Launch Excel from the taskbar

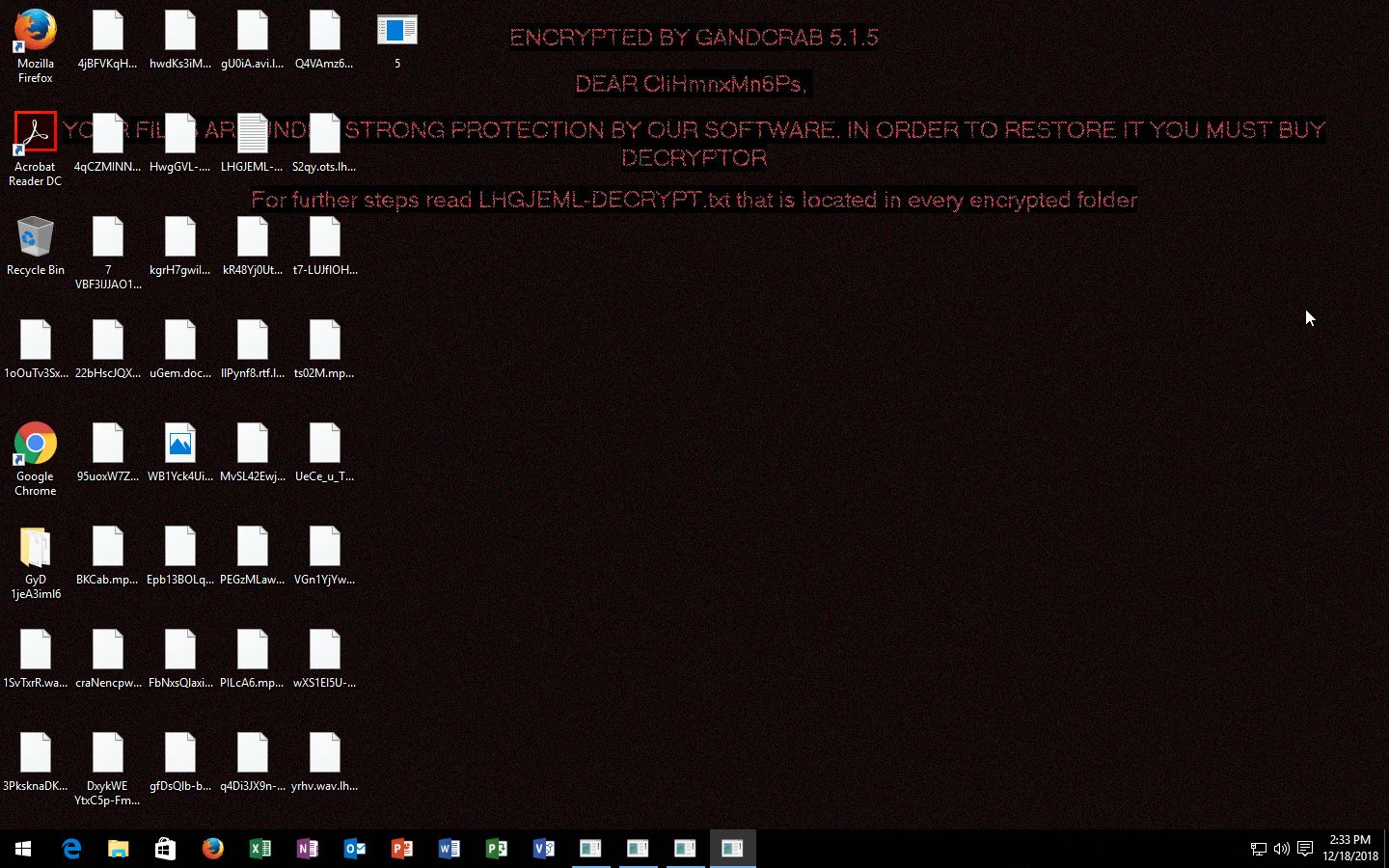tap(260, 849)
